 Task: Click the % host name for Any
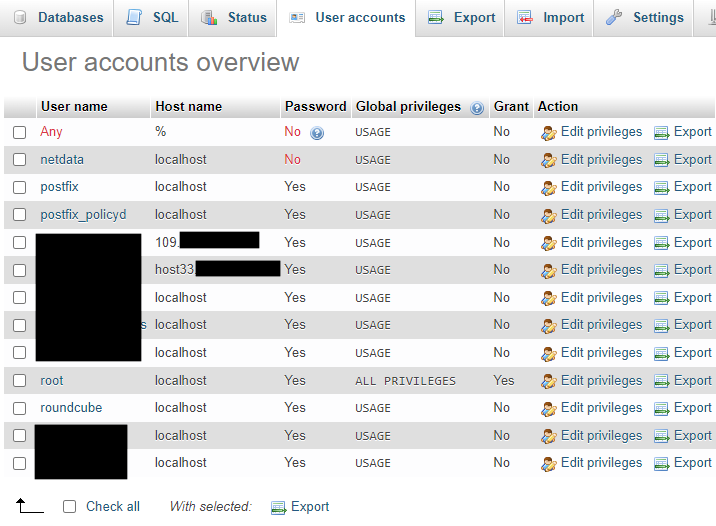click(x=160, y=132)
